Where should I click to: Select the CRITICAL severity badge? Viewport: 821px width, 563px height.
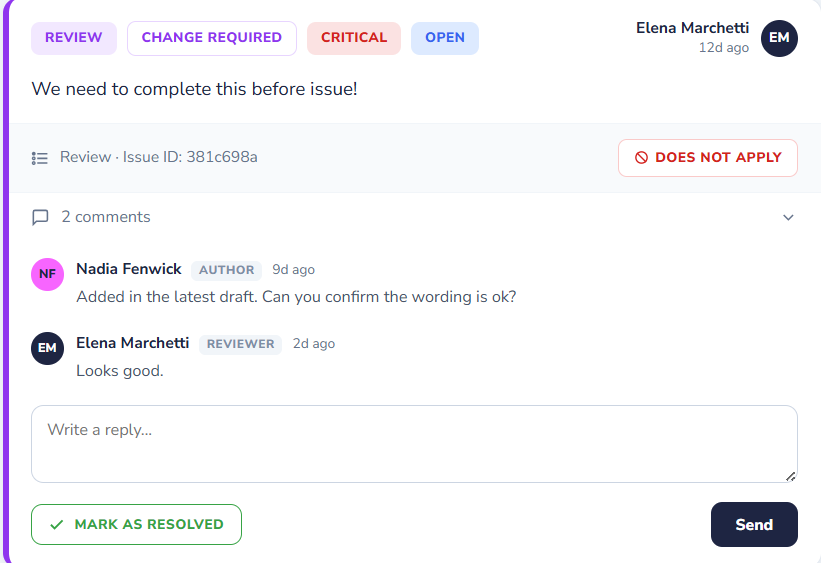pyautogui.click(x=354, y=38)
